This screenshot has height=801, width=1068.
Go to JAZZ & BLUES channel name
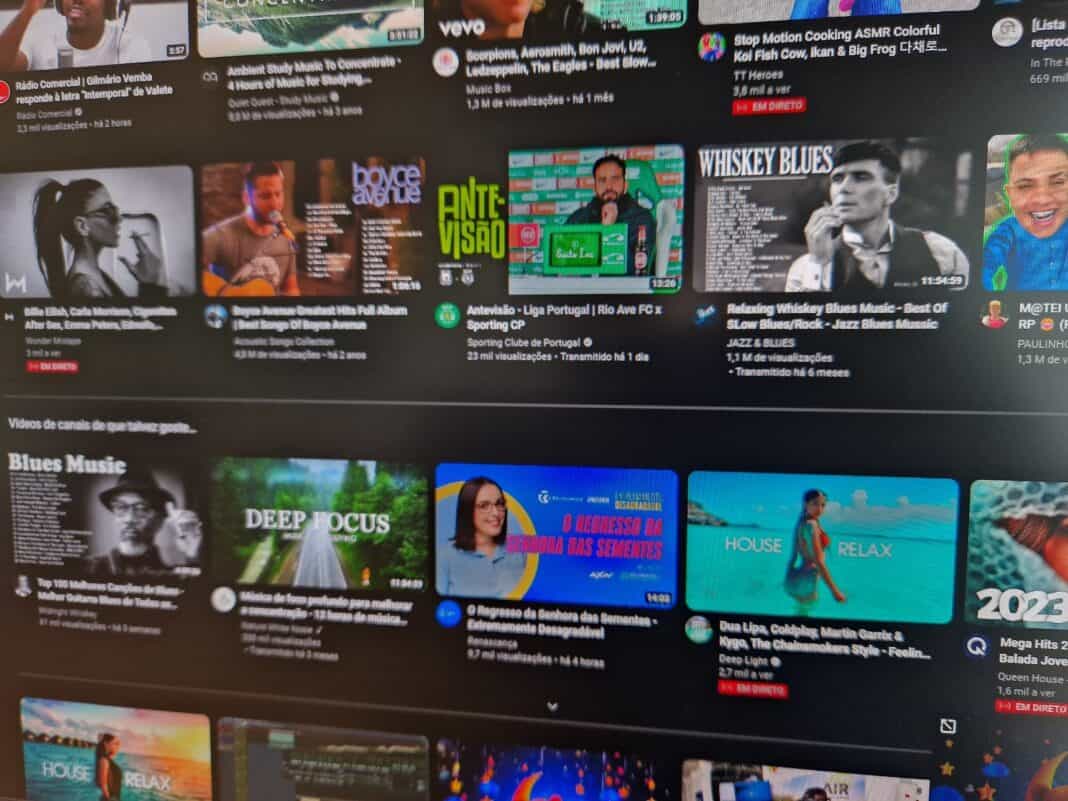tap(760, 343)
